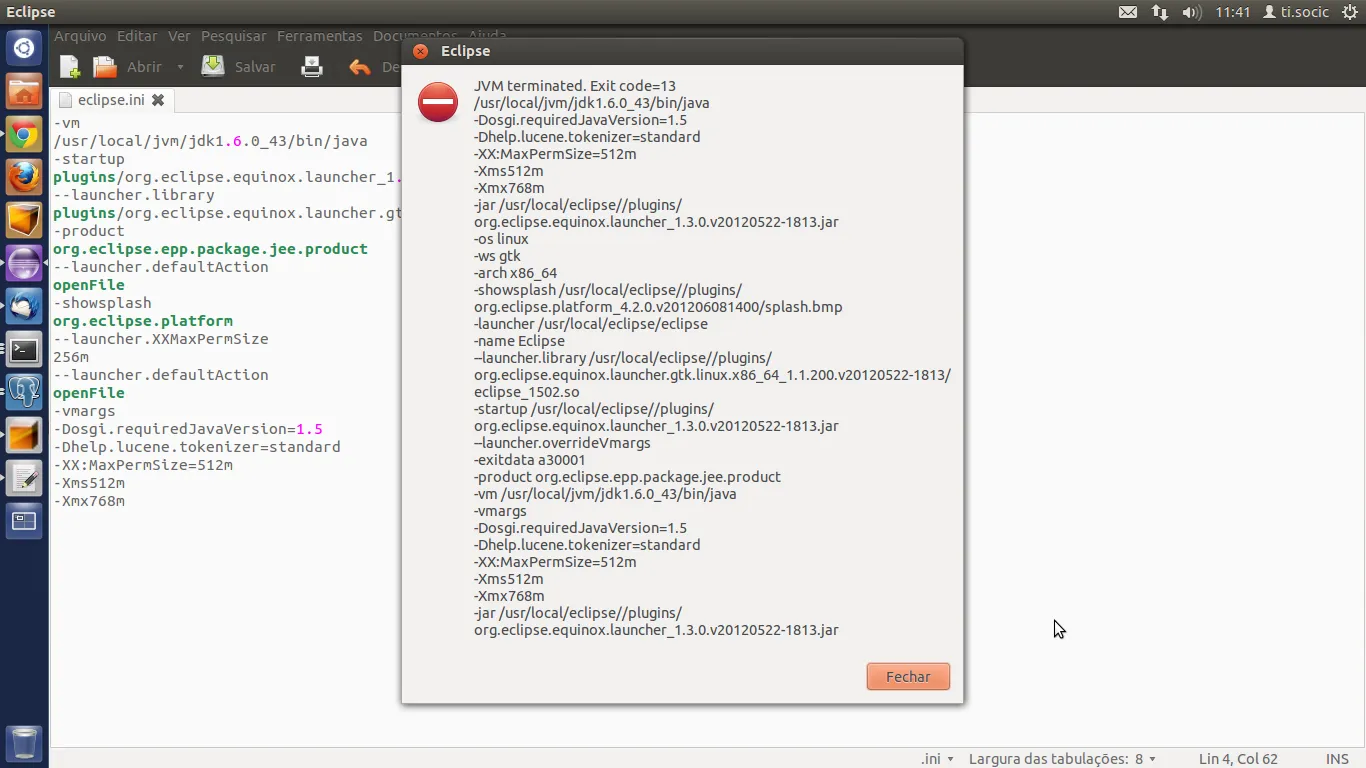This screenshot has width=1366, height=768.
Task: Click the -vm line in the editor
Action: coord(66,123)
